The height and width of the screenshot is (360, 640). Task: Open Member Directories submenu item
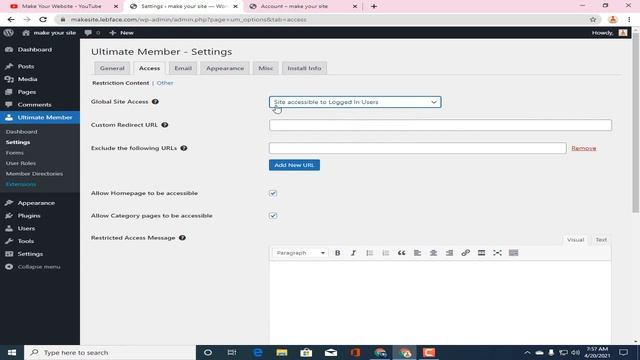coord(34,173)
